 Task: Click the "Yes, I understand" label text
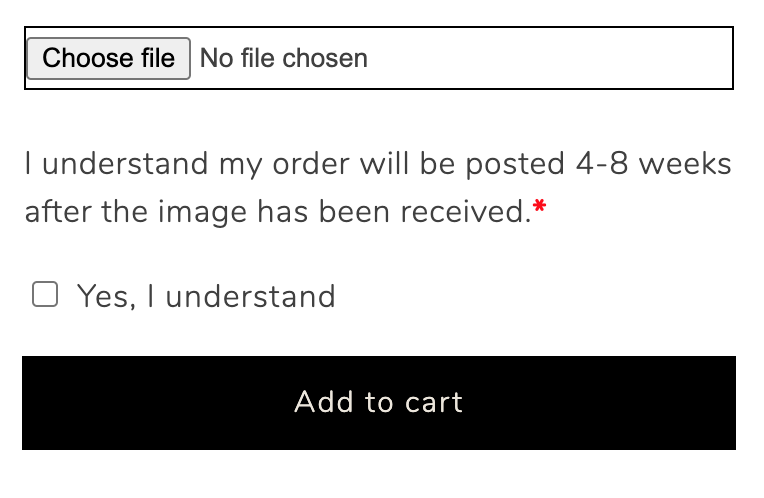[206, 296]
